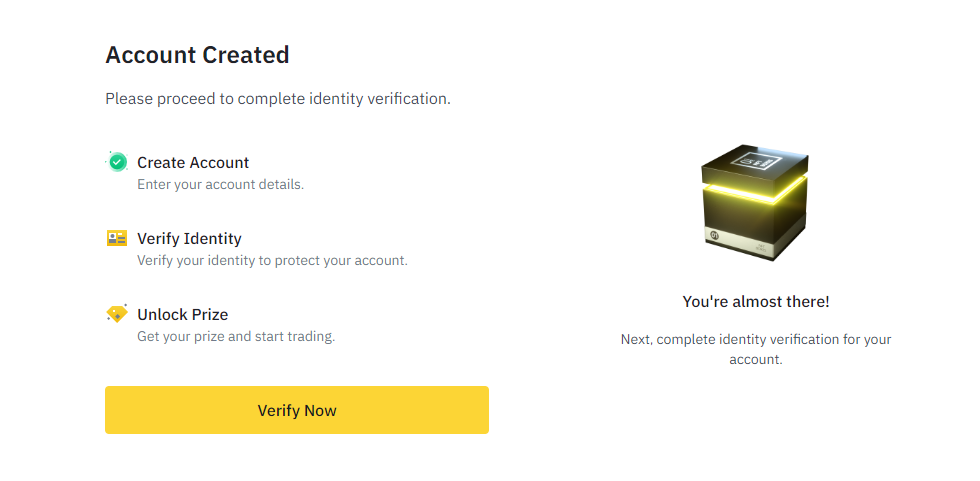This screenshot has width=980, height=481.
Task: Select the Verify Identity step heading
Action: tap(189, 238)
